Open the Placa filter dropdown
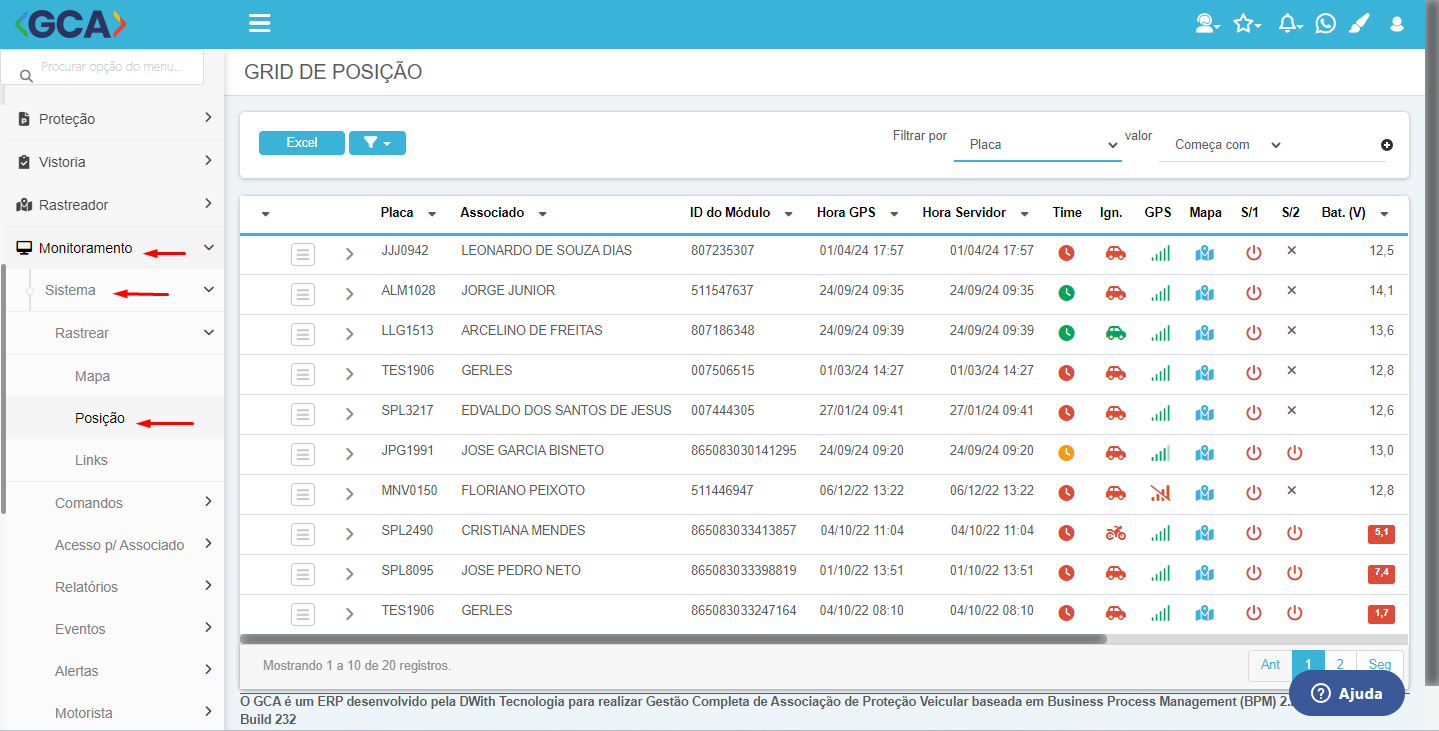Image resolution: width=1439 pixels, height=731 pixels. pos(1038,145)
